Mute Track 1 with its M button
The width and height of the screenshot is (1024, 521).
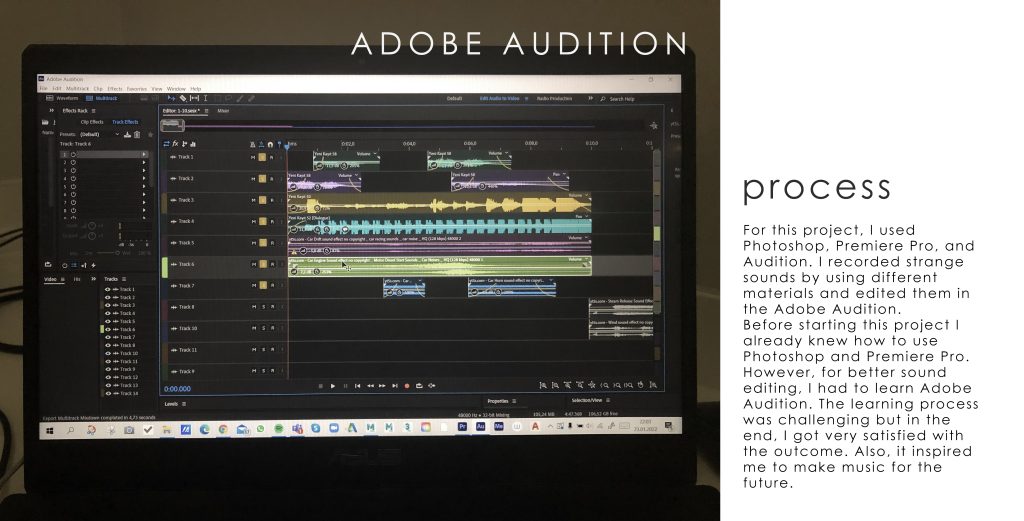(252, 157)
